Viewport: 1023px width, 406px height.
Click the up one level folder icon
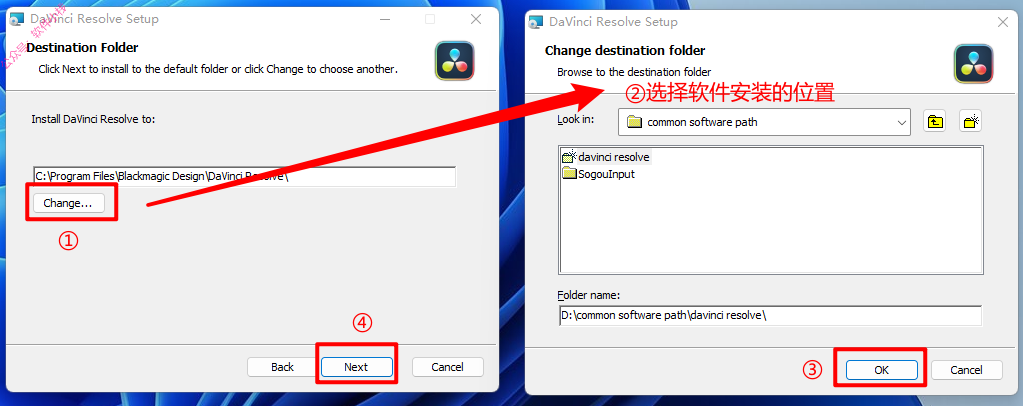pyautogui.click(x=935, y=121)
